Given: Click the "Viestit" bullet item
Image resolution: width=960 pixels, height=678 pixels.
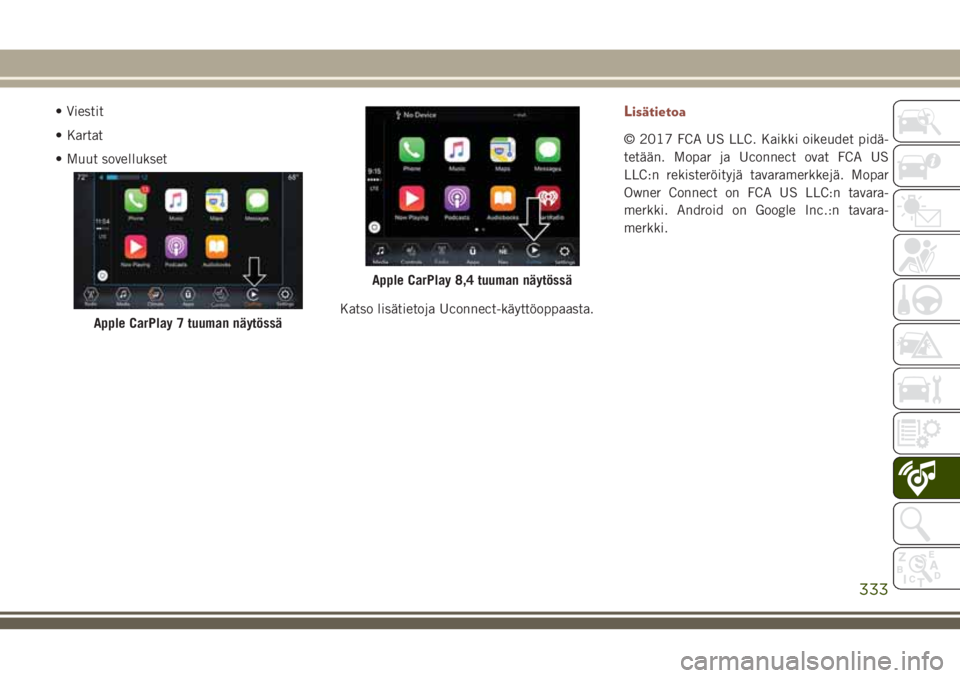Looking at the screenshot, I should point(85,111).
